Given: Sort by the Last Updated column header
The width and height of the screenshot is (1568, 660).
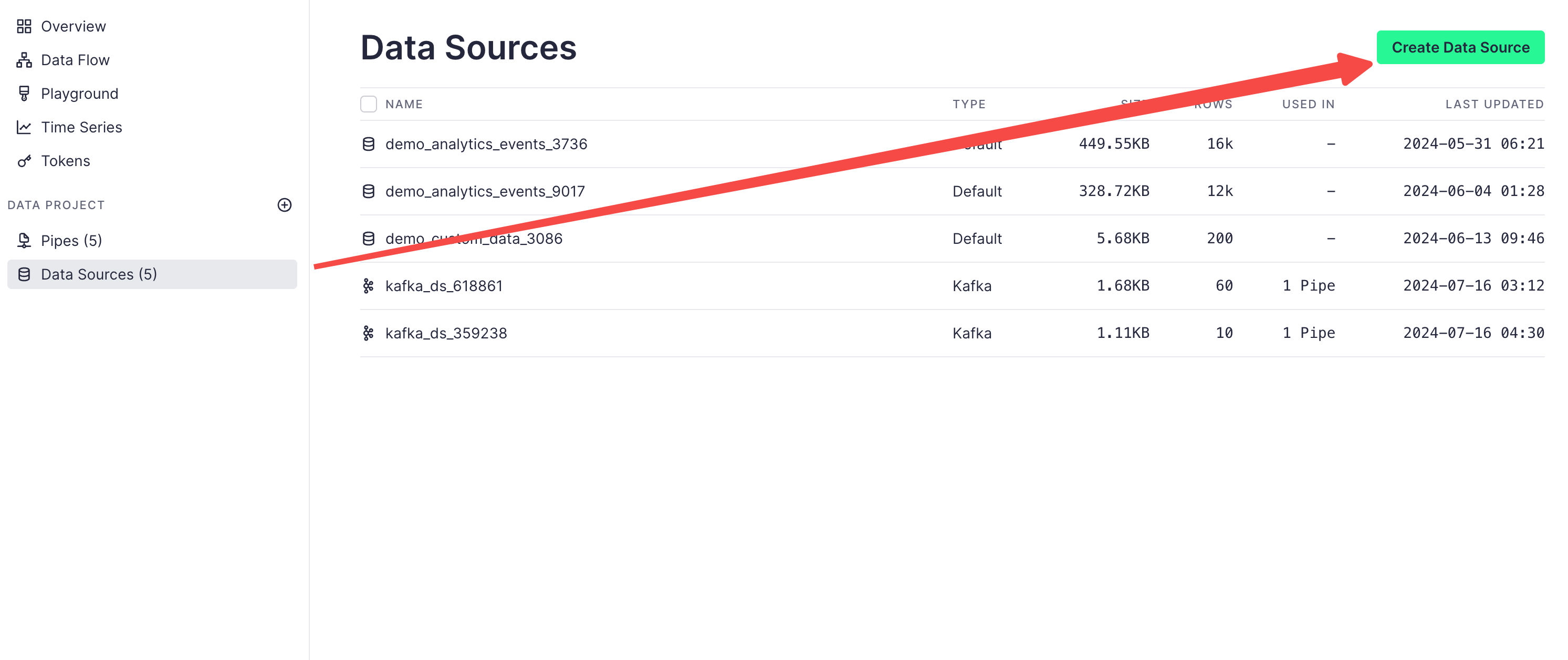Looking at the screenshot, I should [x=1494, y=104].
